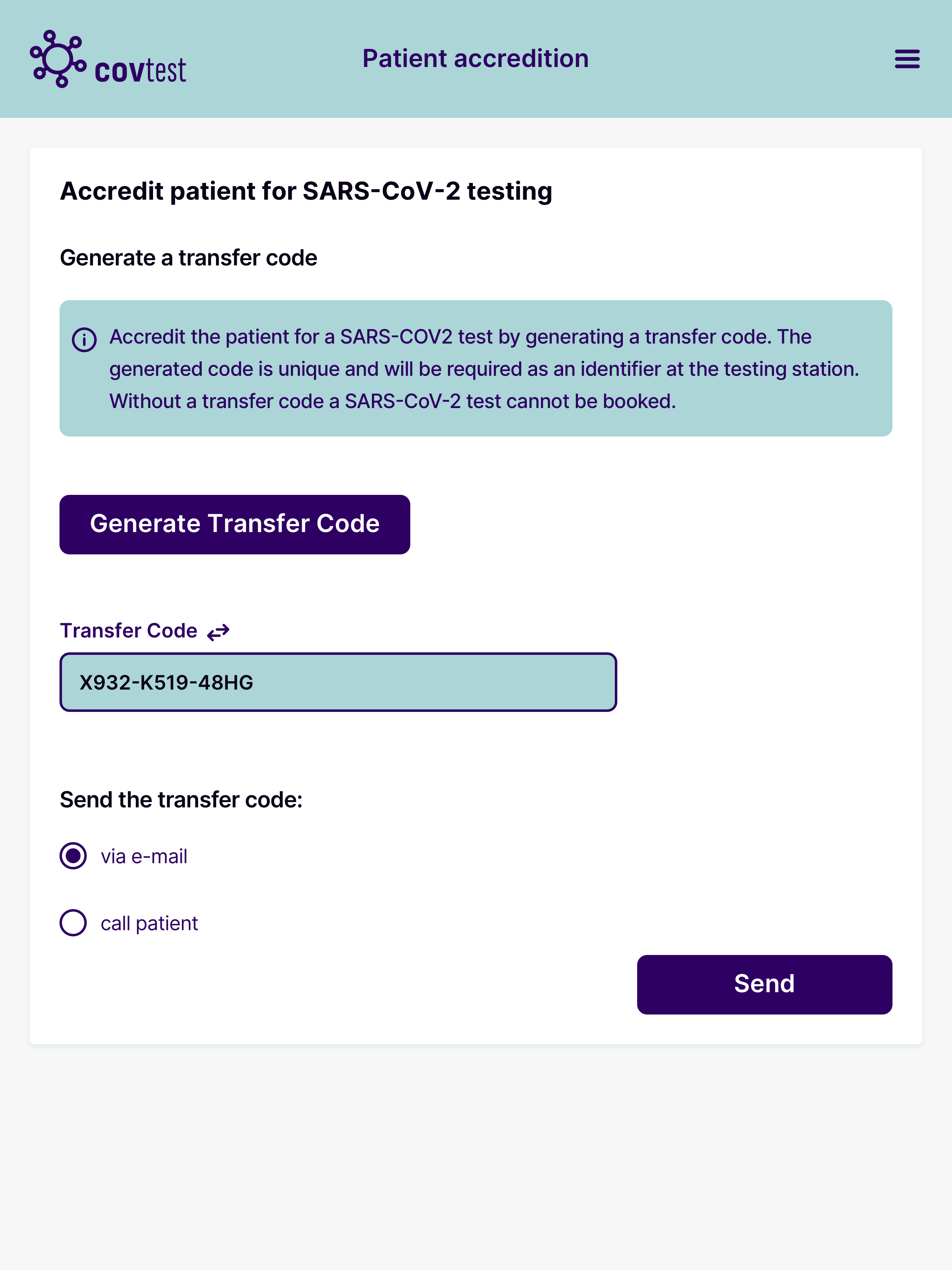The height and width of the screenshot is (1270, 952).
Task: Click the covtest virus logo icon
Action: click(x=57, y=59)
